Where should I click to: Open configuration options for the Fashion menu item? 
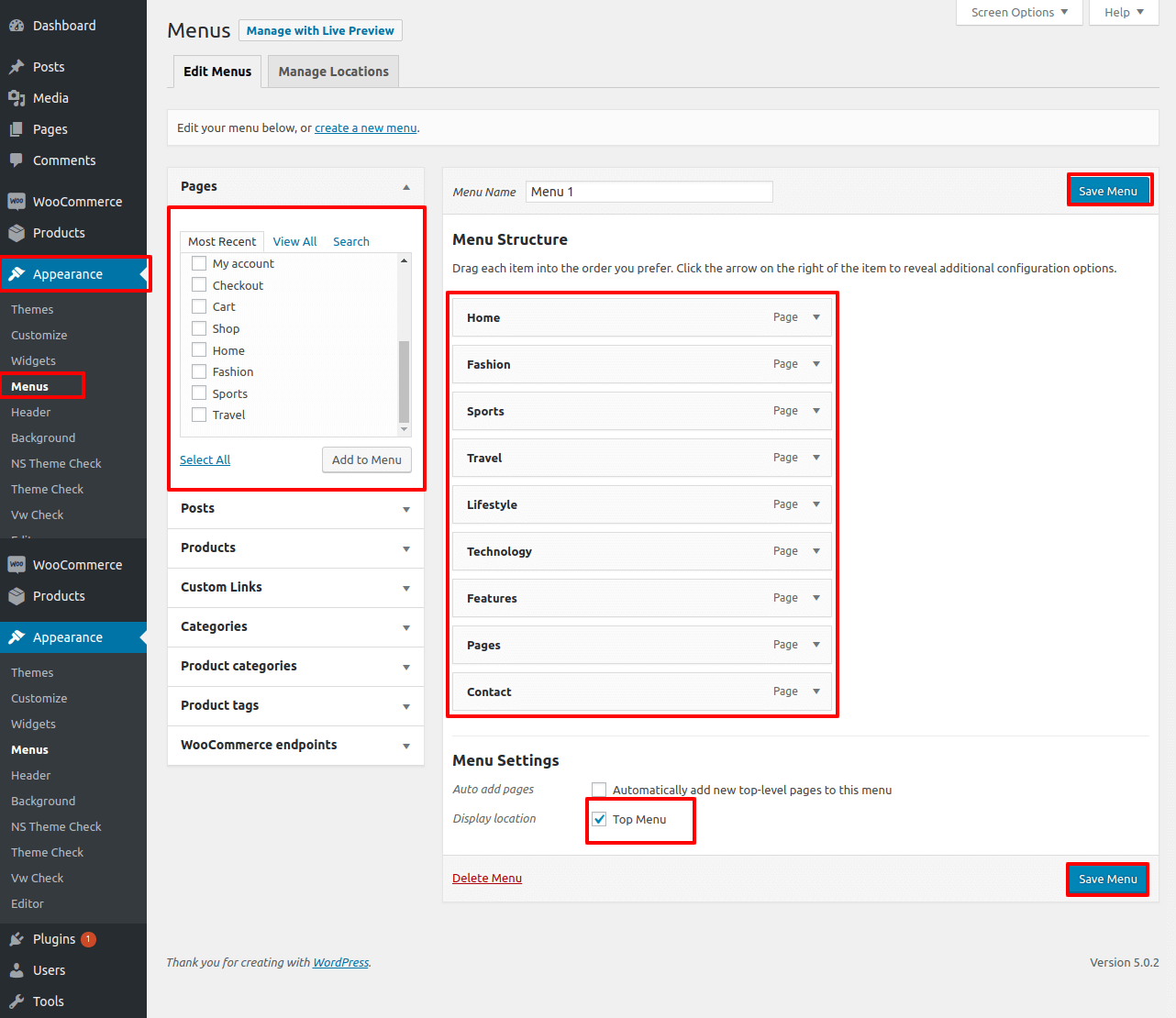(x=817, y=364)
